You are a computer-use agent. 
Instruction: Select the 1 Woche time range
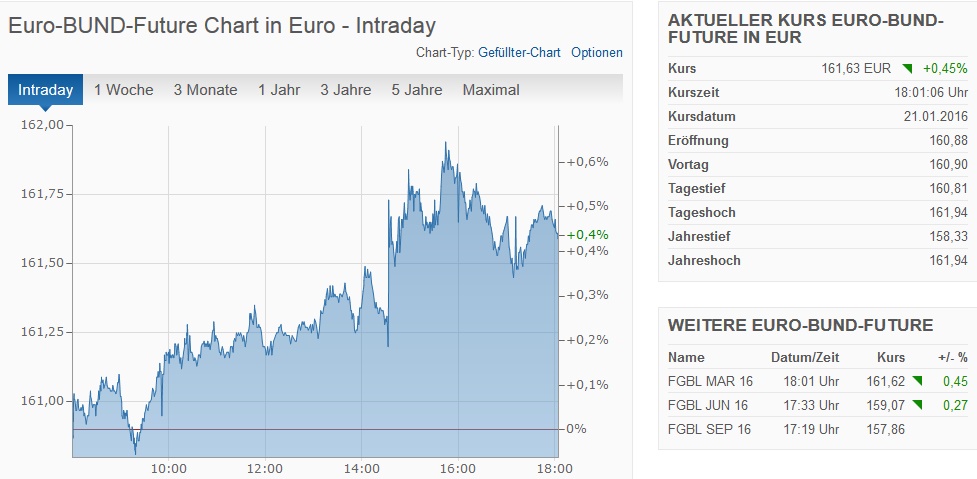(x=124, y=90)
